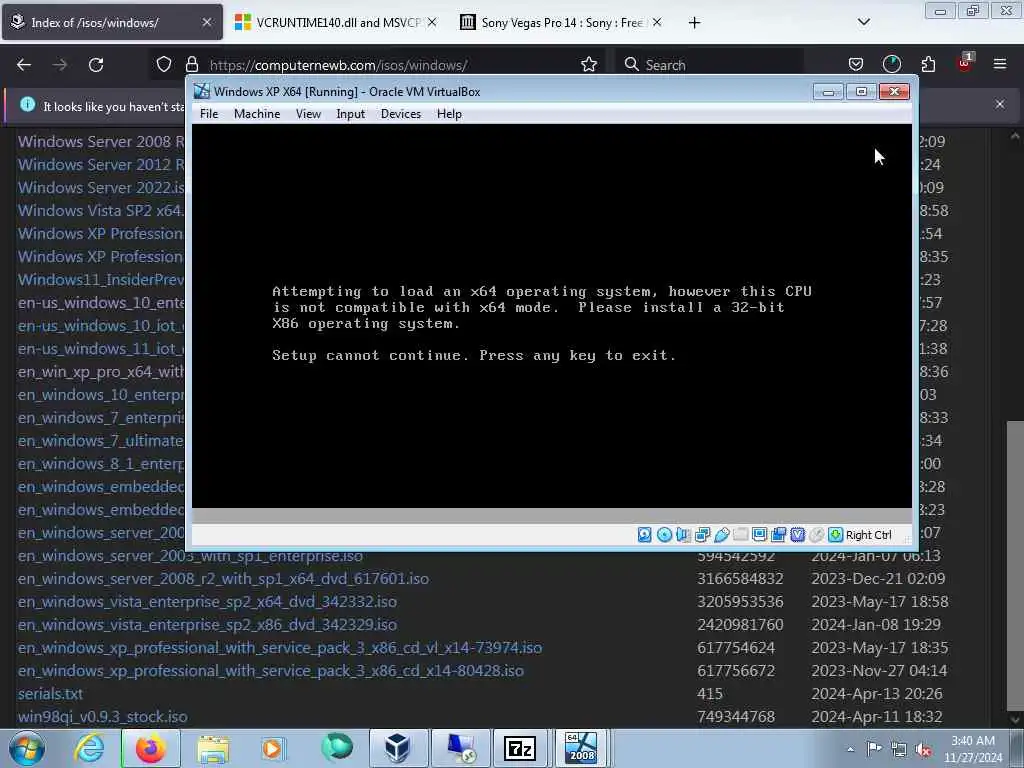The height and width of the screenshot is (768, 1024).
Task: Click the audio status icon in VirtualBox
Action: coord(683,535)
